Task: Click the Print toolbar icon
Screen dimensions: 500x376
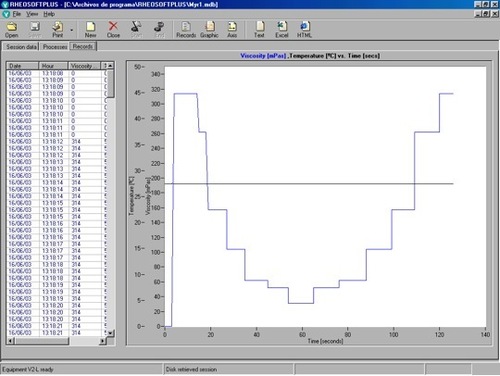Action: point(57,27)
